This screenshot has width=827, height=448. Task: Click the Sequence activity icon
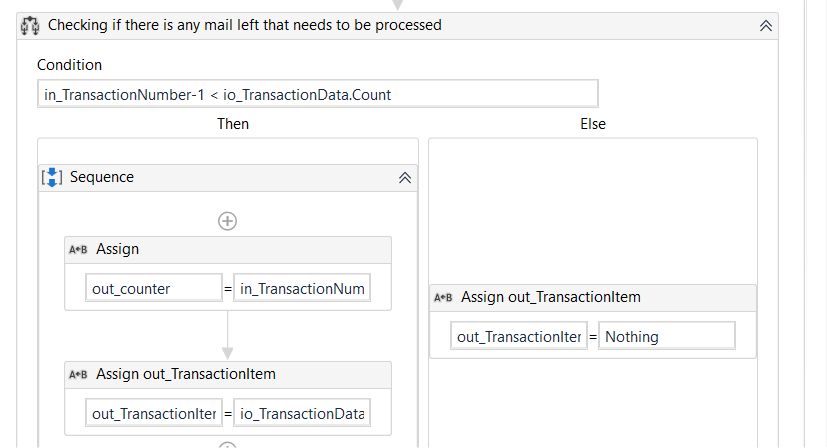click(52, 177)
